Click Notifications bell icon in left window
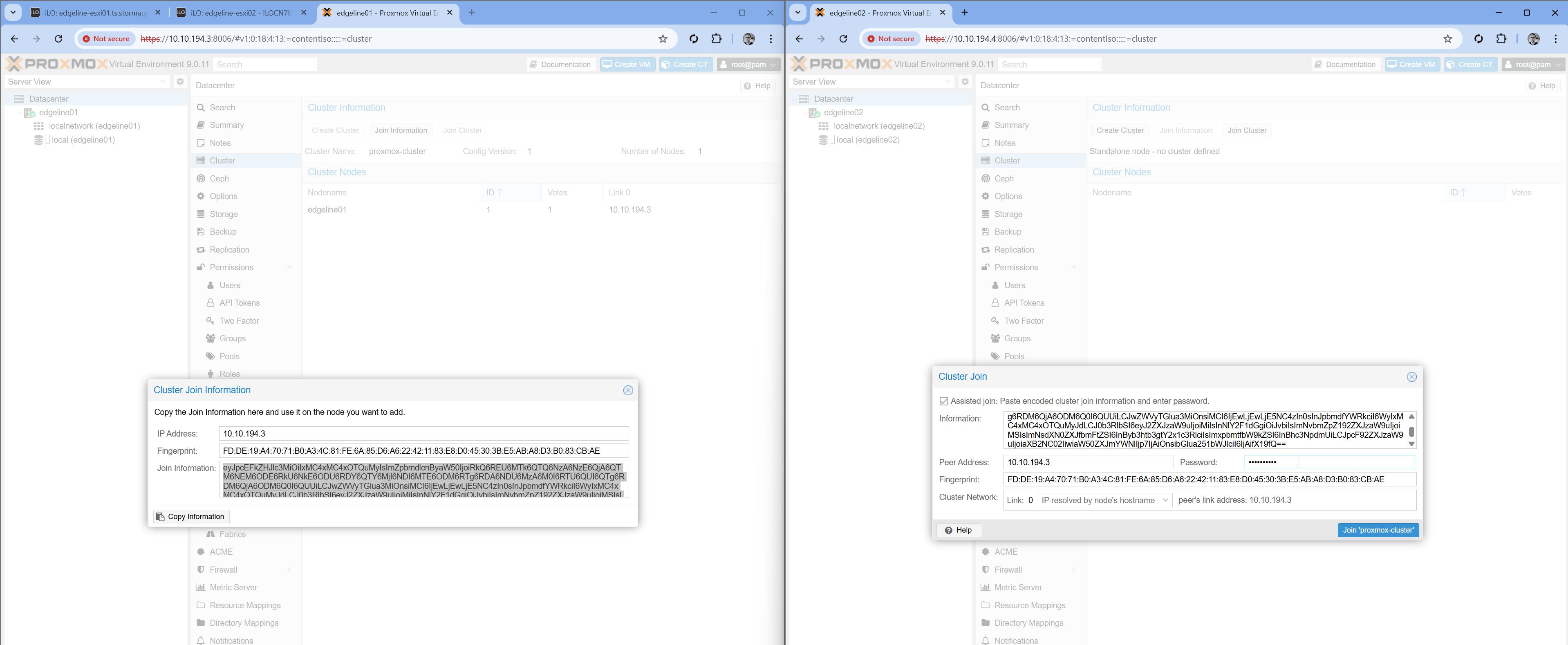This screenshot has width=1568, height=645. click(201, 641)
